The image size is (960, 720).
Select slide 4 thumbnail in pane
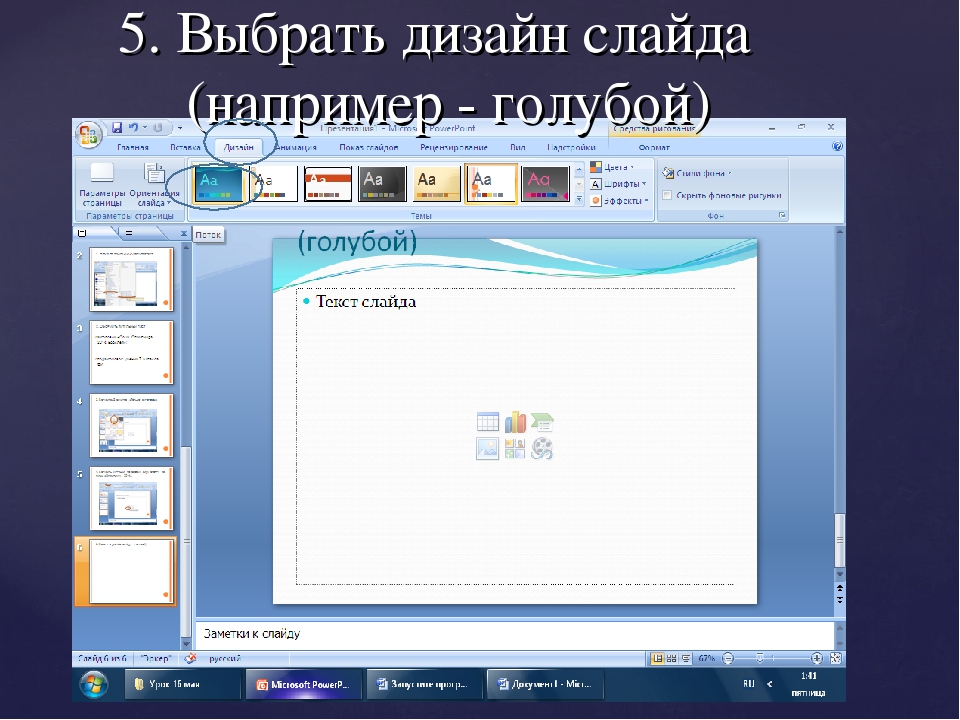click(x=132, y=426)
